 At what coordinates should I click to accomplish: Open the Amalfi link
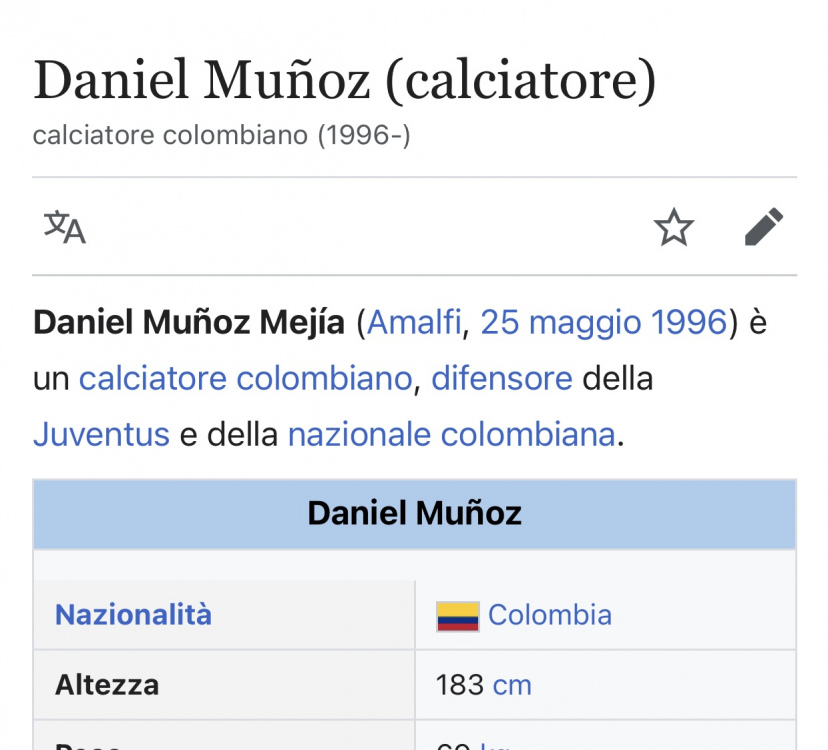[x=414, y=322]
